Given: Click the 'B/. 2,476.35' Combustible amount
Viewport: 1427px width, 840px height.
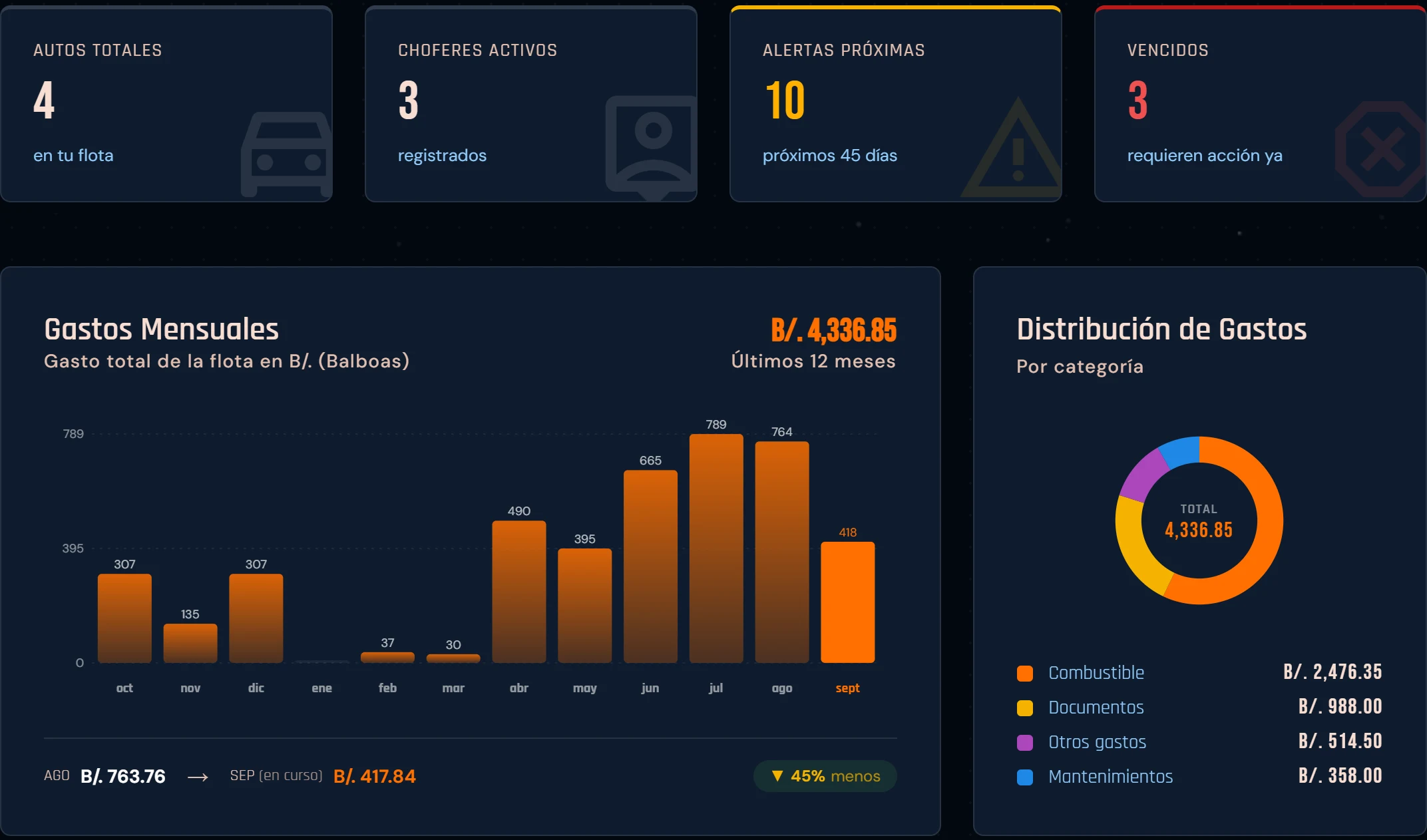Looking at the screenshot, I should [x=1332, y=672].
